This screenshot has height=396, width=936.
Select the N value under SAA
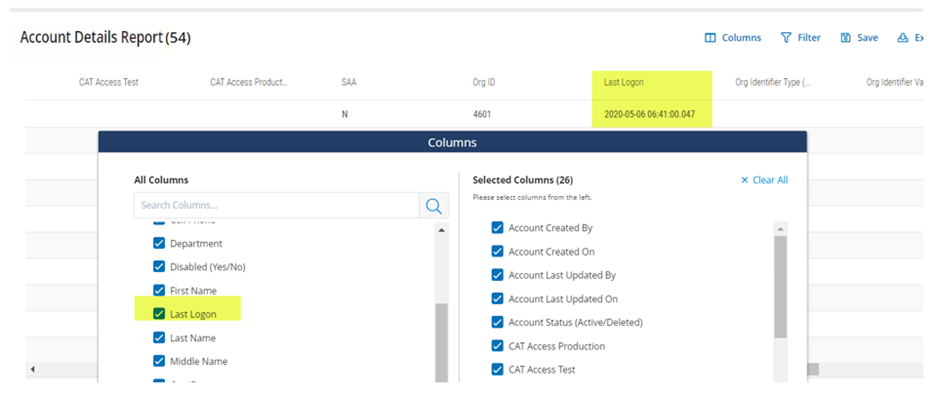[x=344, y=113]
